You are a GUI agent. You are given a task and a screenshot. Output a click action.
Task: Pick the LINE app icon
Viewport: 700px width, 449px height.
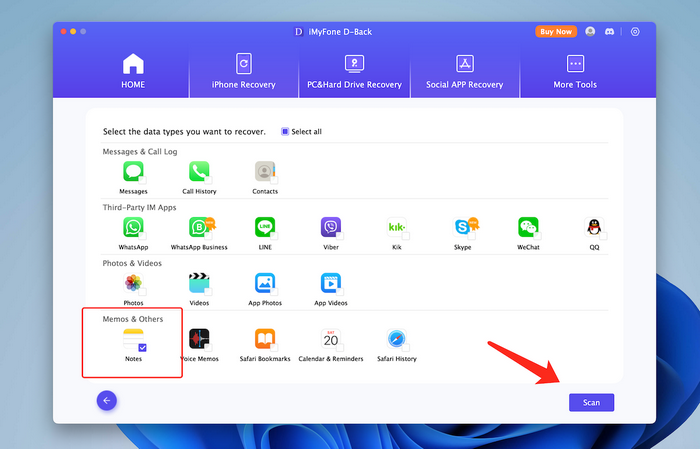pyautogui.click(x=265, y=227)
